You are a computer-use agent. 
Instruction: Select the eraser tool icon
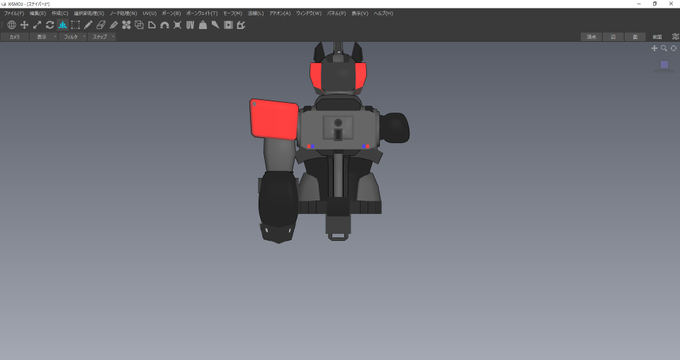pyautogui.click(x=101, y=25)
